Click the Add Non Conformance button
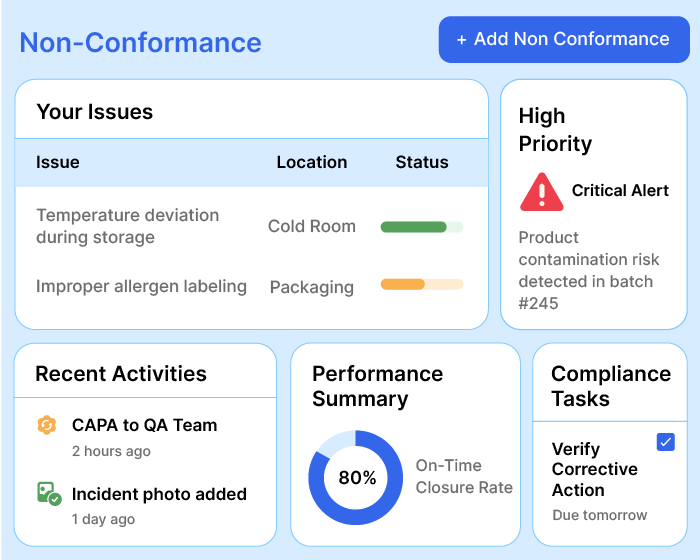This screenshot has width=700, height=560. 563,40
